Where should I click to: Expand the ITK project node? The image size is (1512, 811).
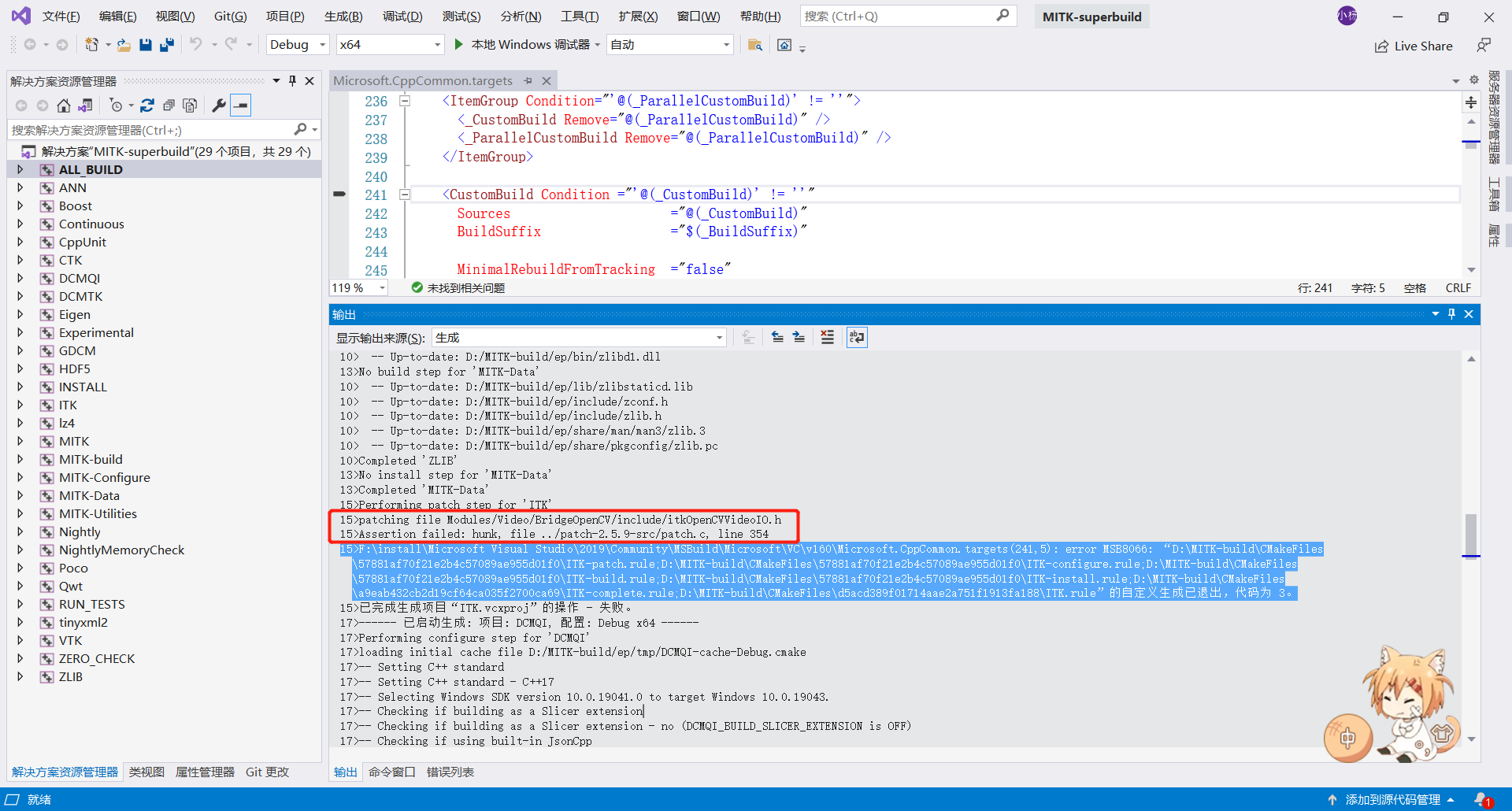[x=20, y=405]
